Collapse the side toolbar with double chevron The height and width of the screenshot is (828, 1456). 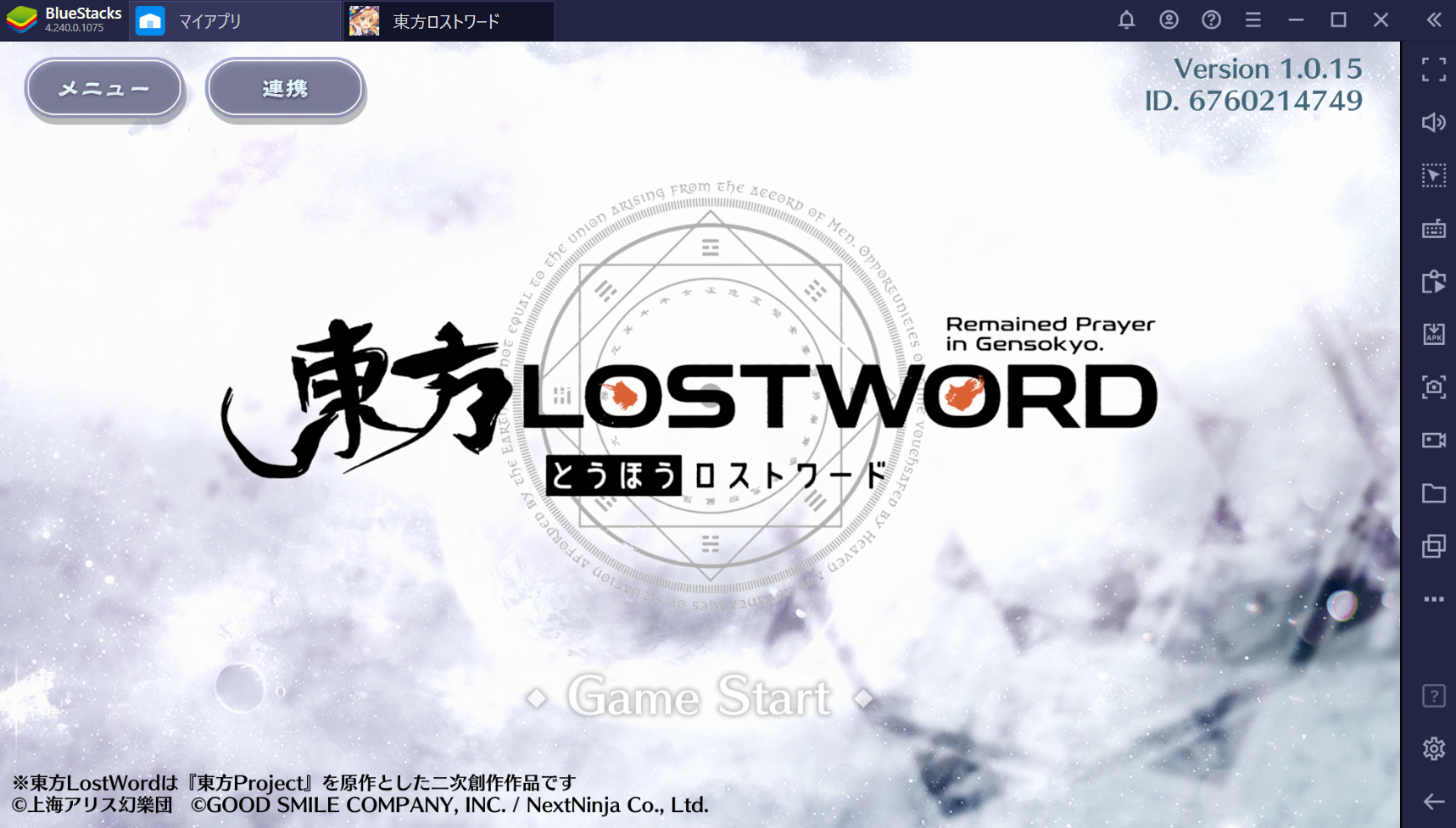[x=1434, y=19]
